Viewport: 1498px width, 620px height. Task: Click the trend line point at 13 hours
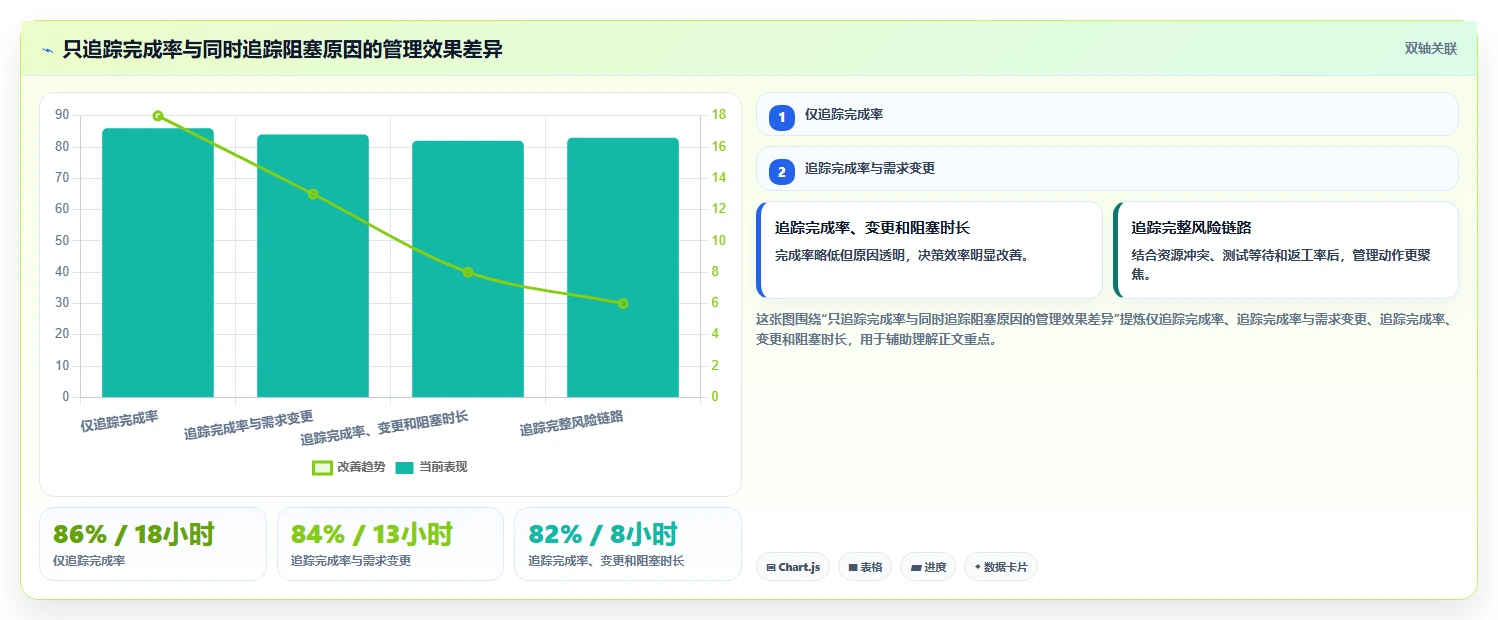[x=313, y=194]
